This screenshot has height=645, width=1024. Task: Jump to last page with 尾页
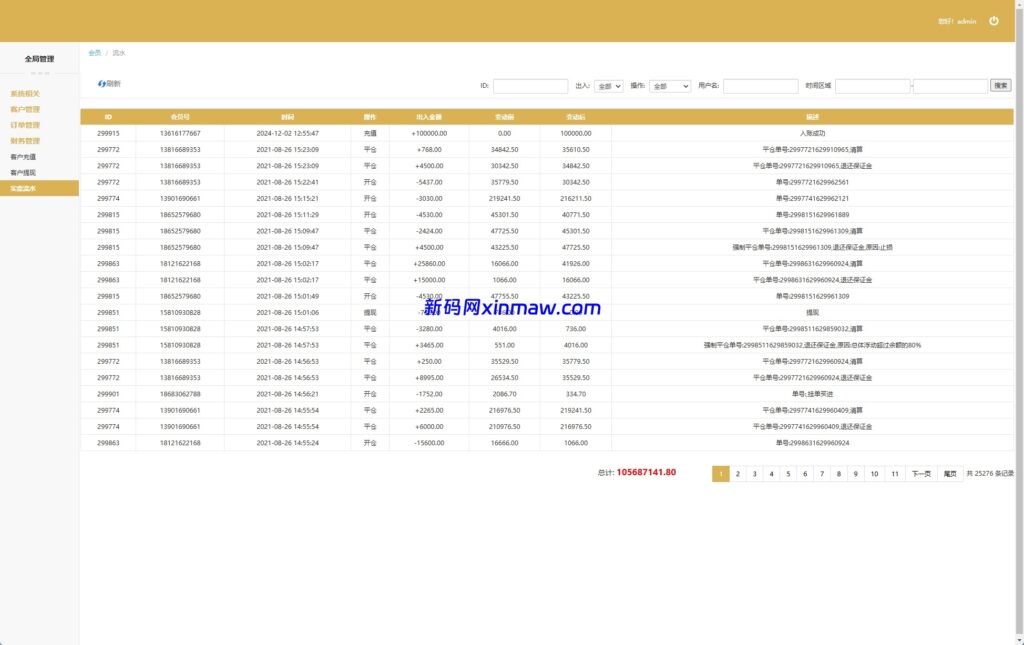tap(950, 474)
